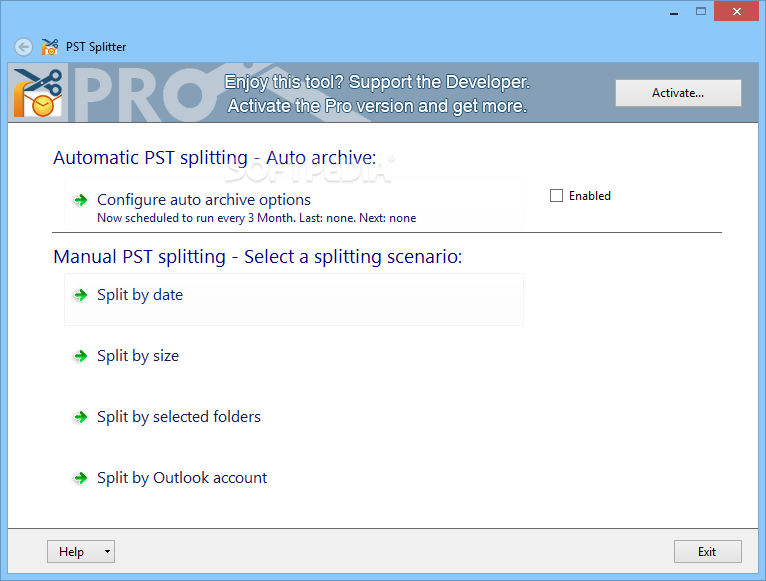Click the 'Enabled' checkbox label
Viewport: 766px width, 581px height.
pyautogui.click(x=590, y=195)
